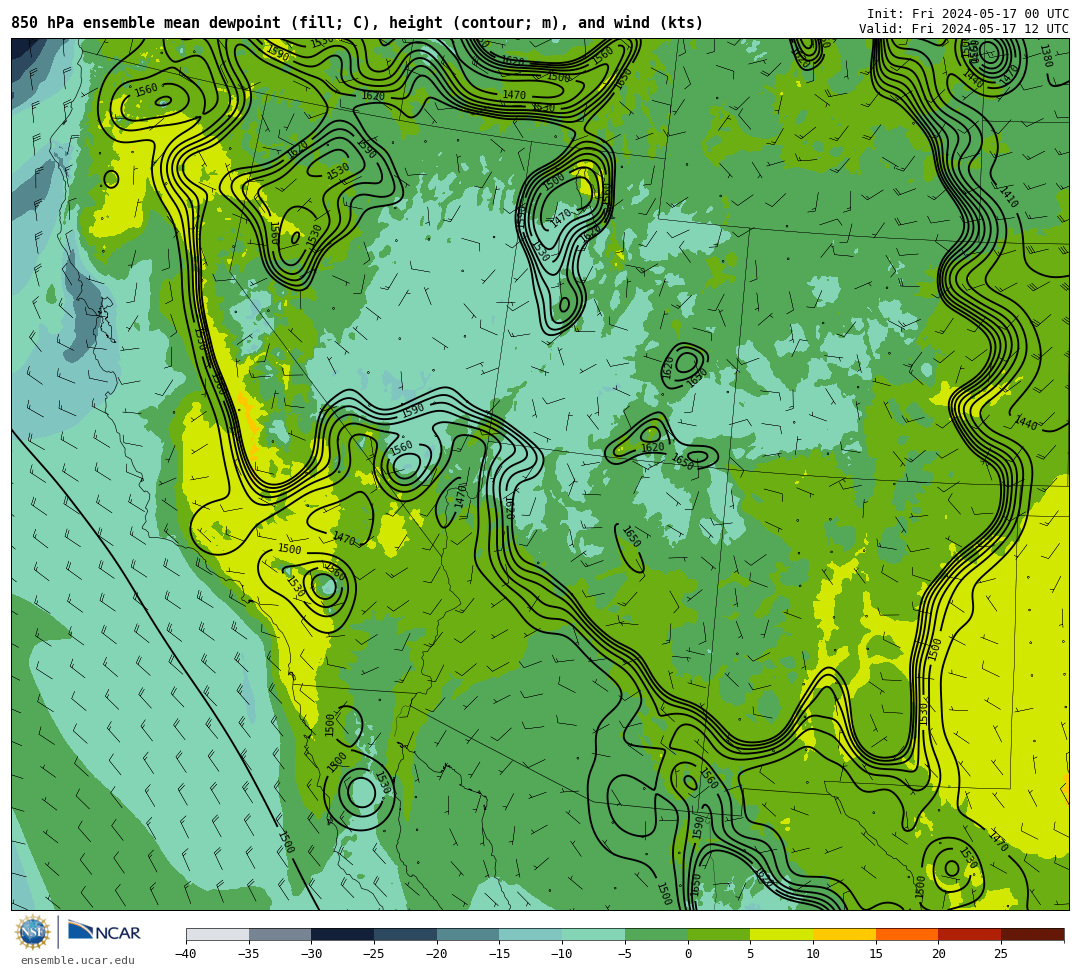1080x973 pixels.
Task: Click the -35 colorbar tick label
Action: click(x=248, y=954)
